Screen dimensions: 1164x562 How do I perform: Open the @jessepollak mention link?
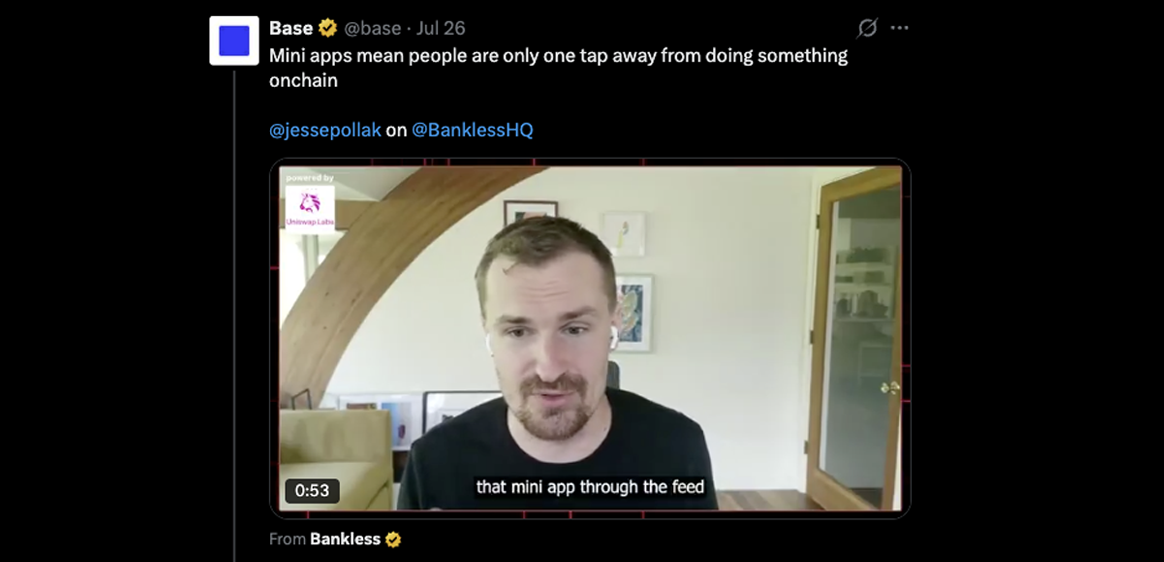pos(324,130)
